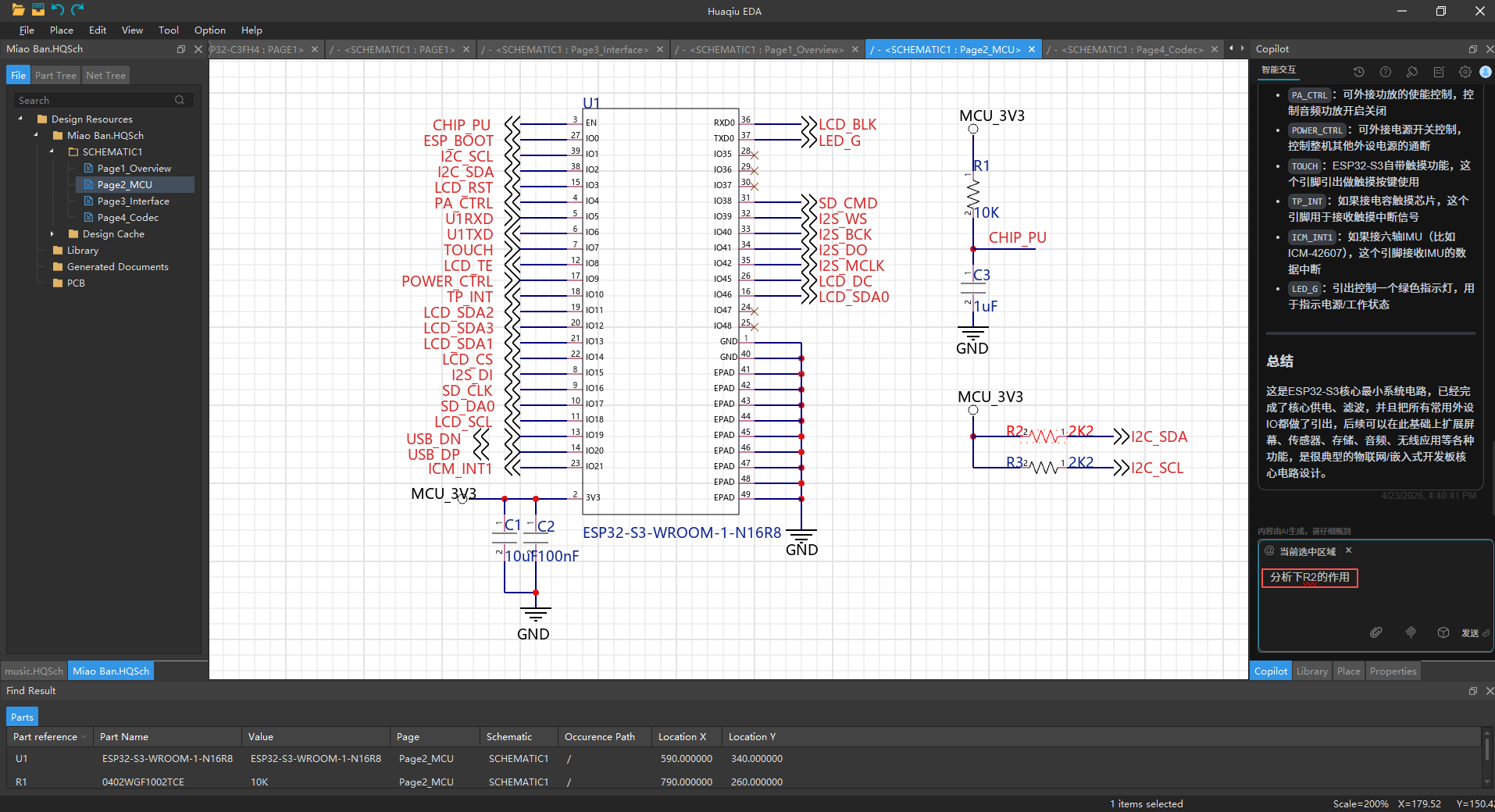
Task: Close the Page1_Overview schematic tab
Action: (855, 49)
